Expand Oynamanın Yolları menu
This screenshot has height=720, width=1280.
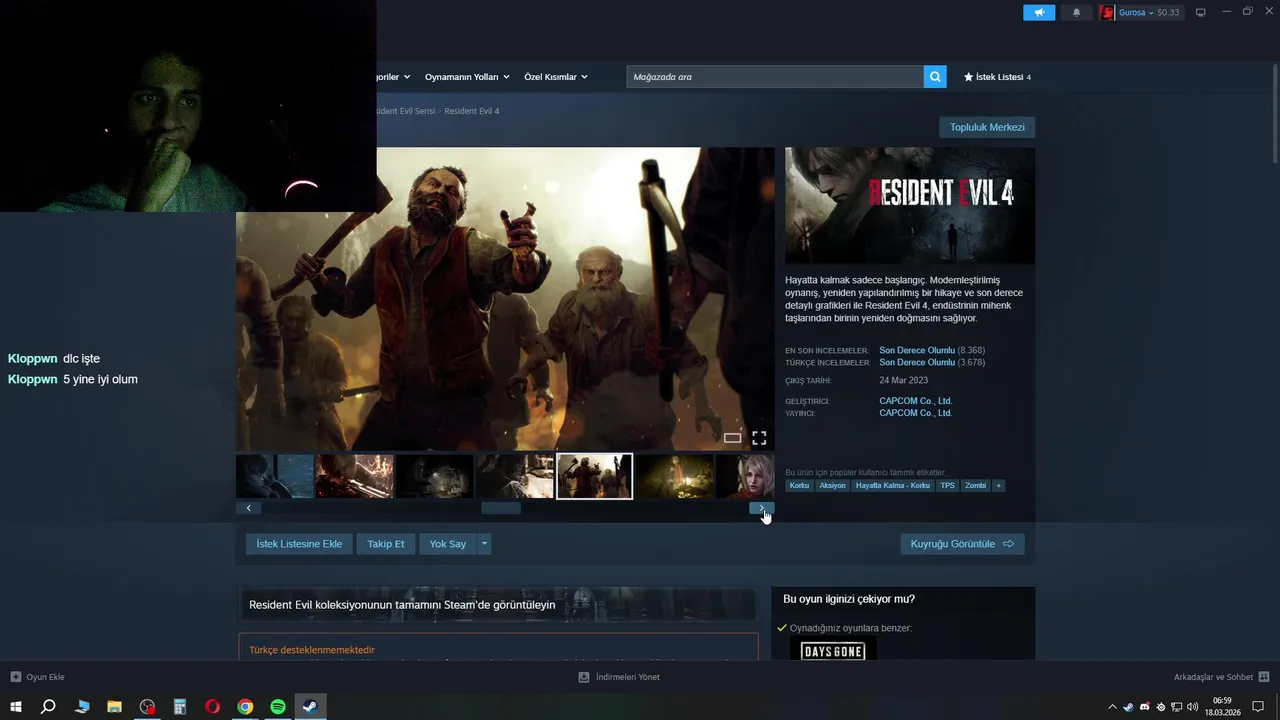click(467, 77)
